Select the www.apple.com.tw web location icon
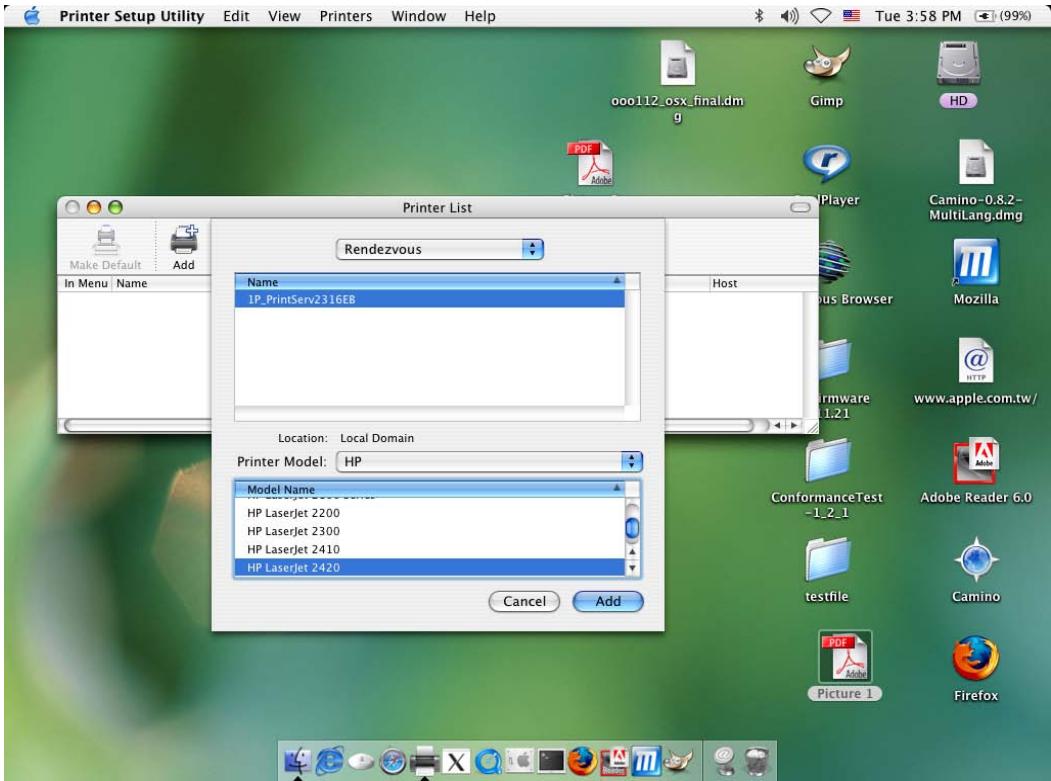Image resolution: width=1051 pixels, height=781 pixels. (x=976, y=361)
